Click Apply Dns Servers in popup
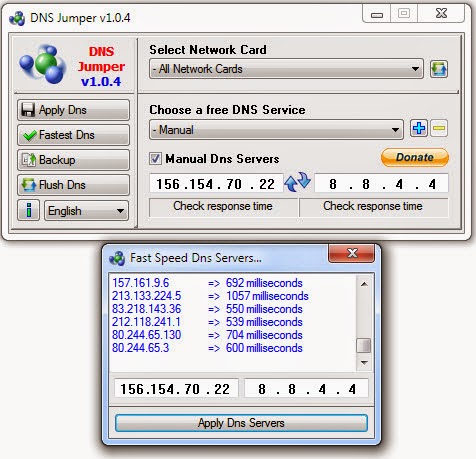 pyautogui.click(x=241, y=423)
